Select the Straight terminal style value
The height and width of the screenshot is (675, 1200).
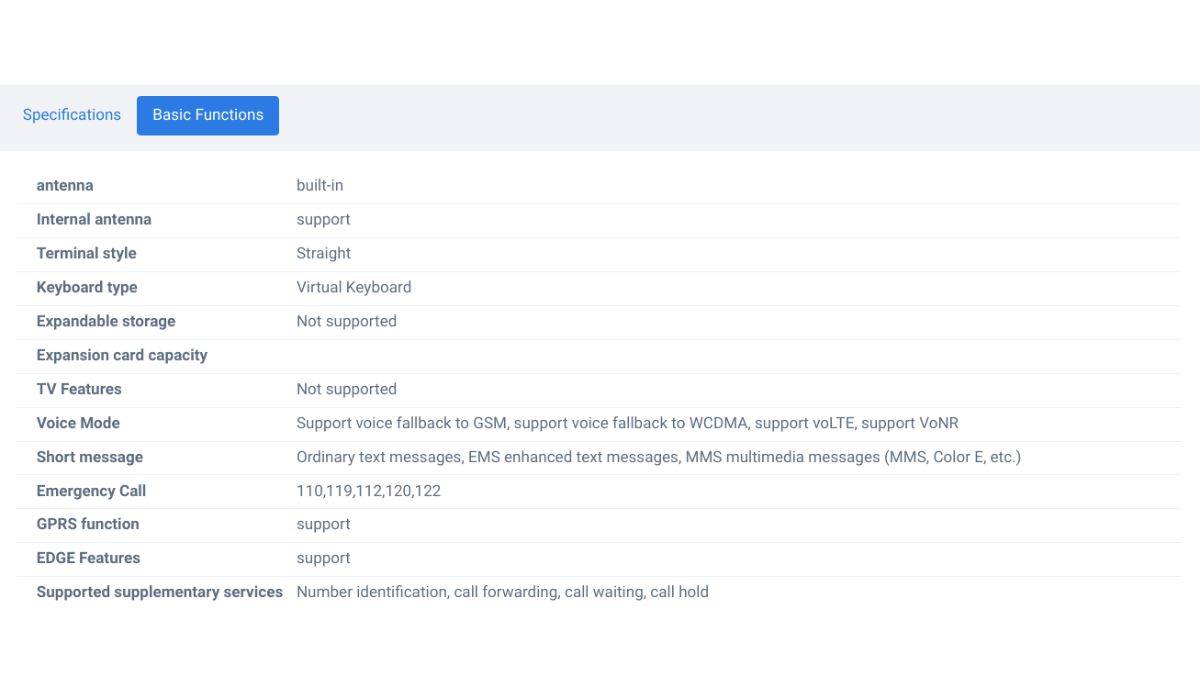pyautogui.click(x=323, y=254)
